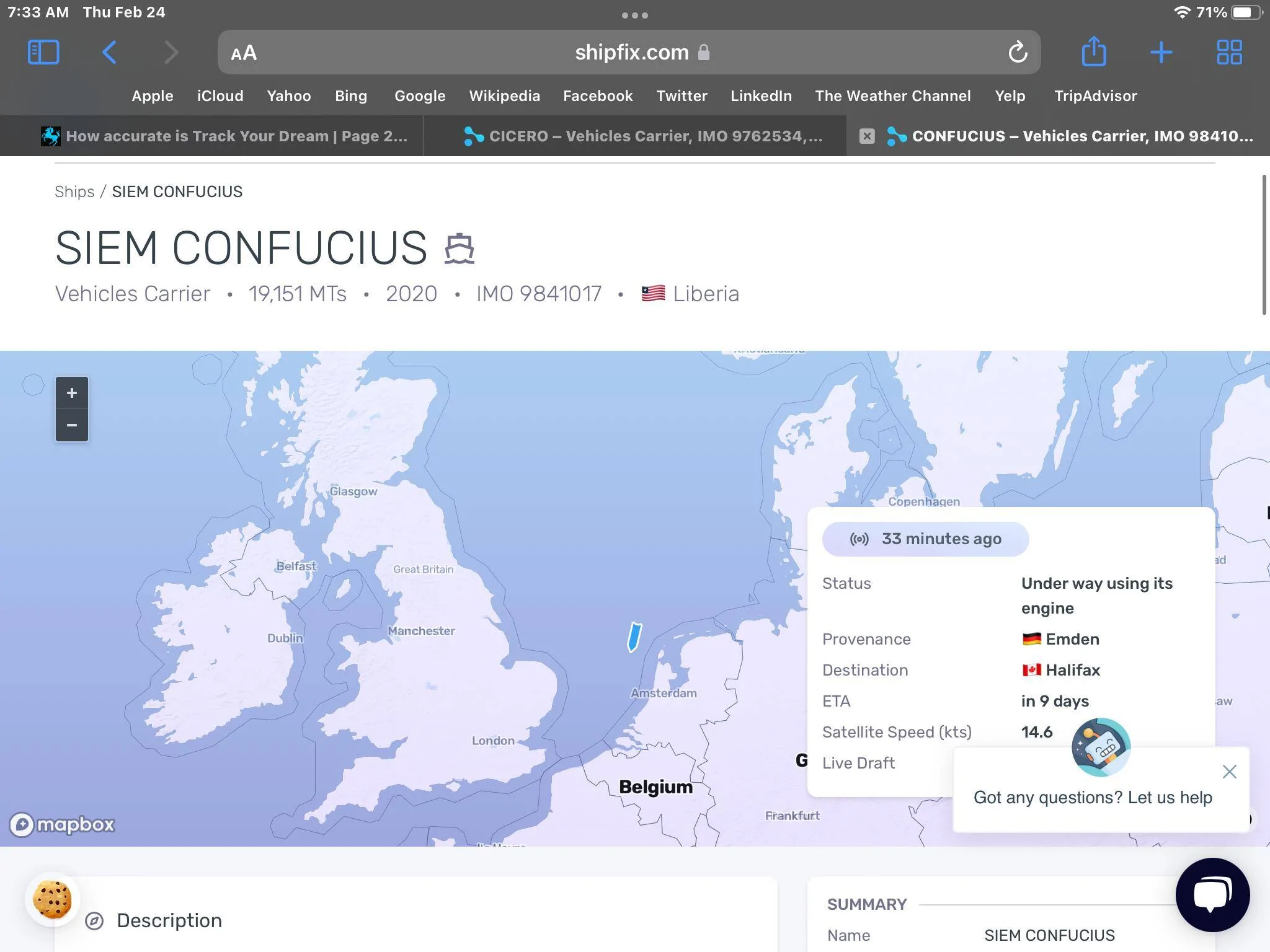Switch to the Track Your Dream tab
The width and height of the screenshot is (1270, 952).
212,136
